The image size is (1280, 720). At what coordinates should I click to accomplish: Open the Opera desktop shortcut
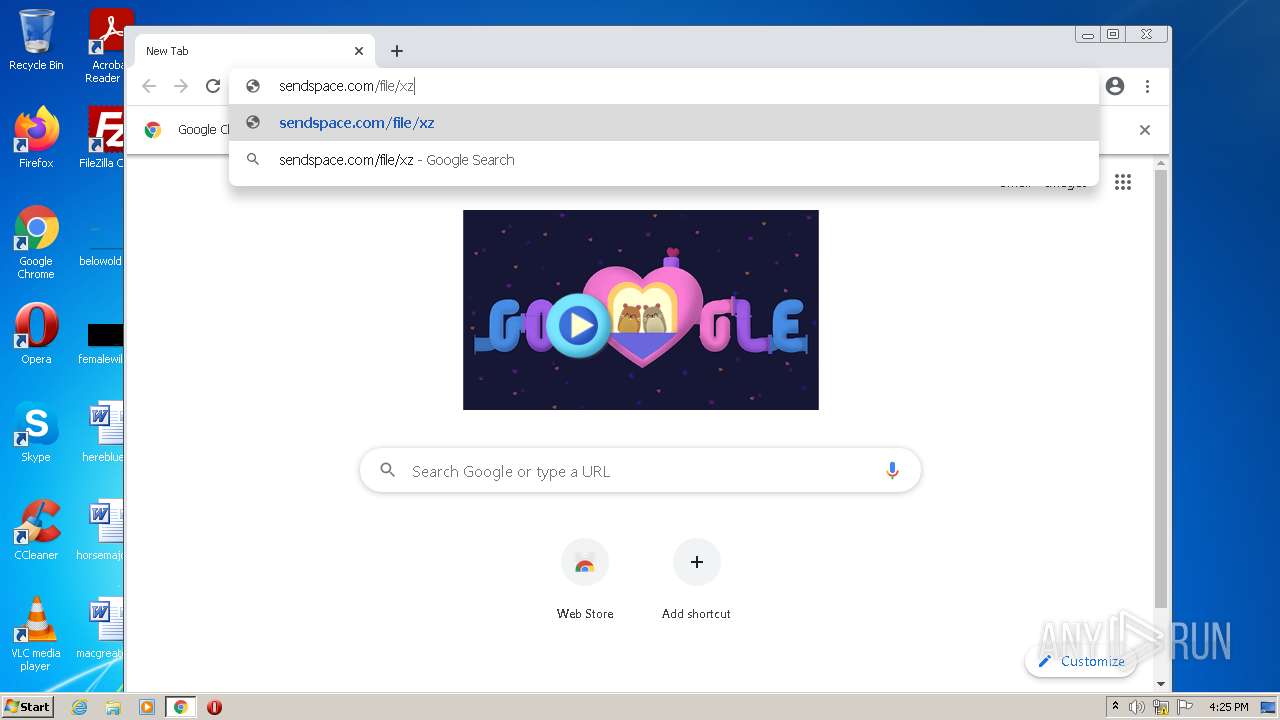(36, 334)
